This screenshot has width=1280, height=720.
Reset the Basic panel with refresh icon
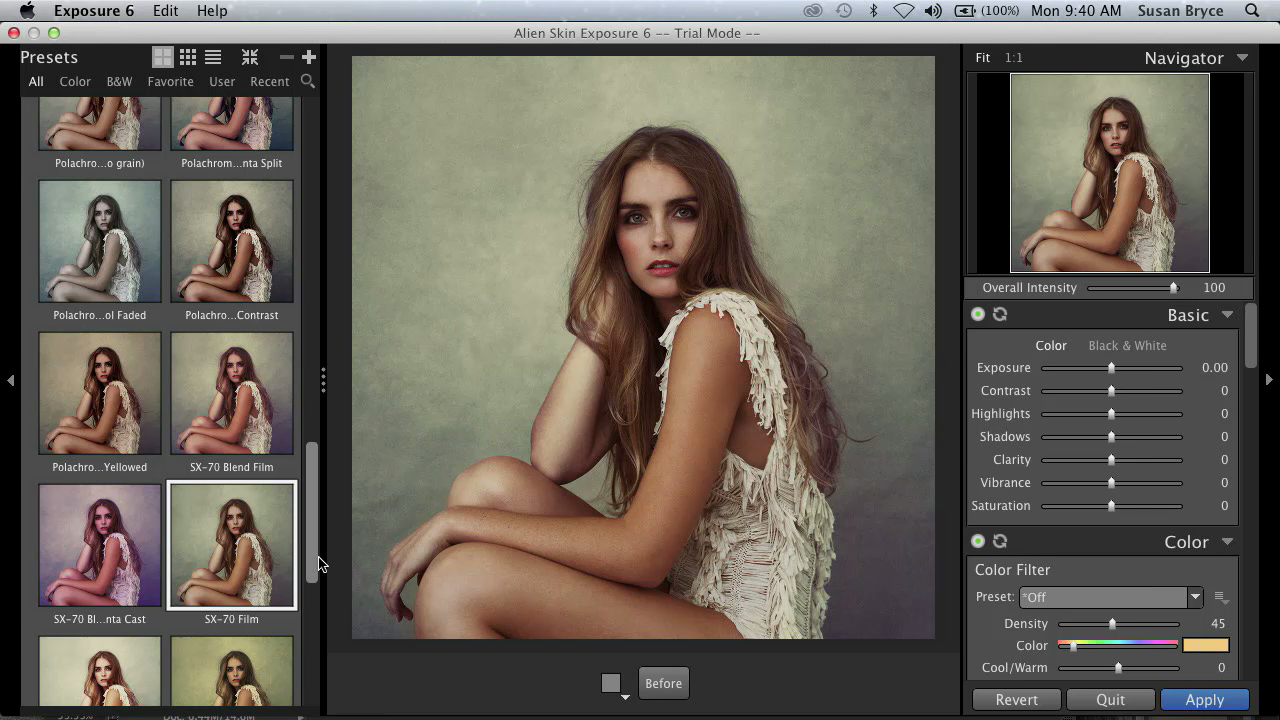tap(1000, 314)
